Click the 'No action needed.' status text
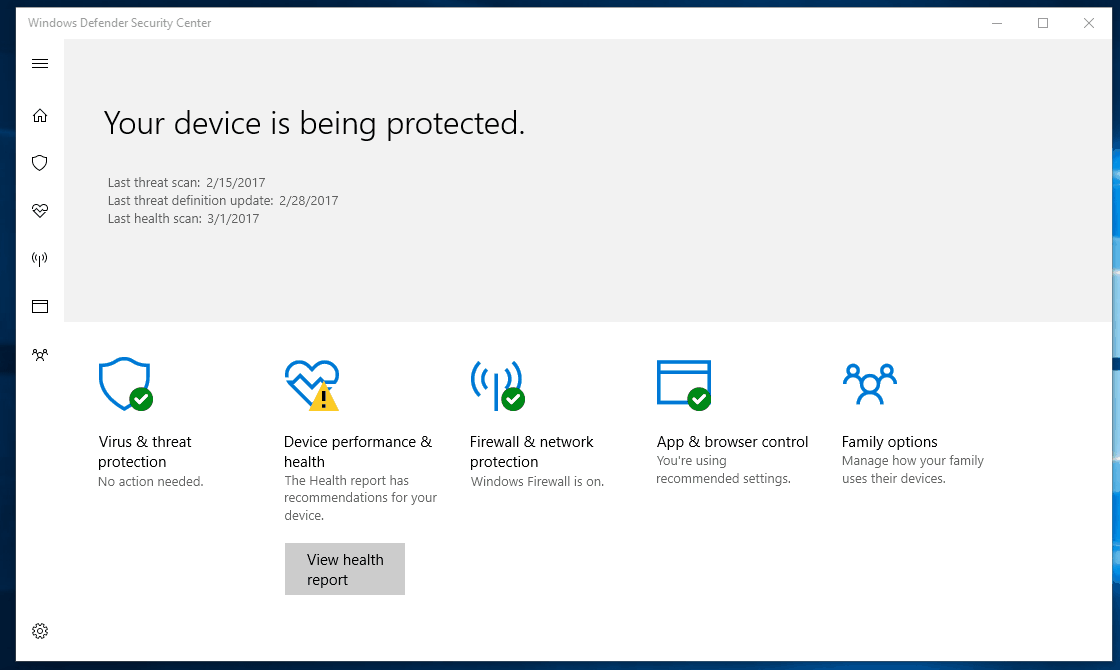 tap(151, 481)
